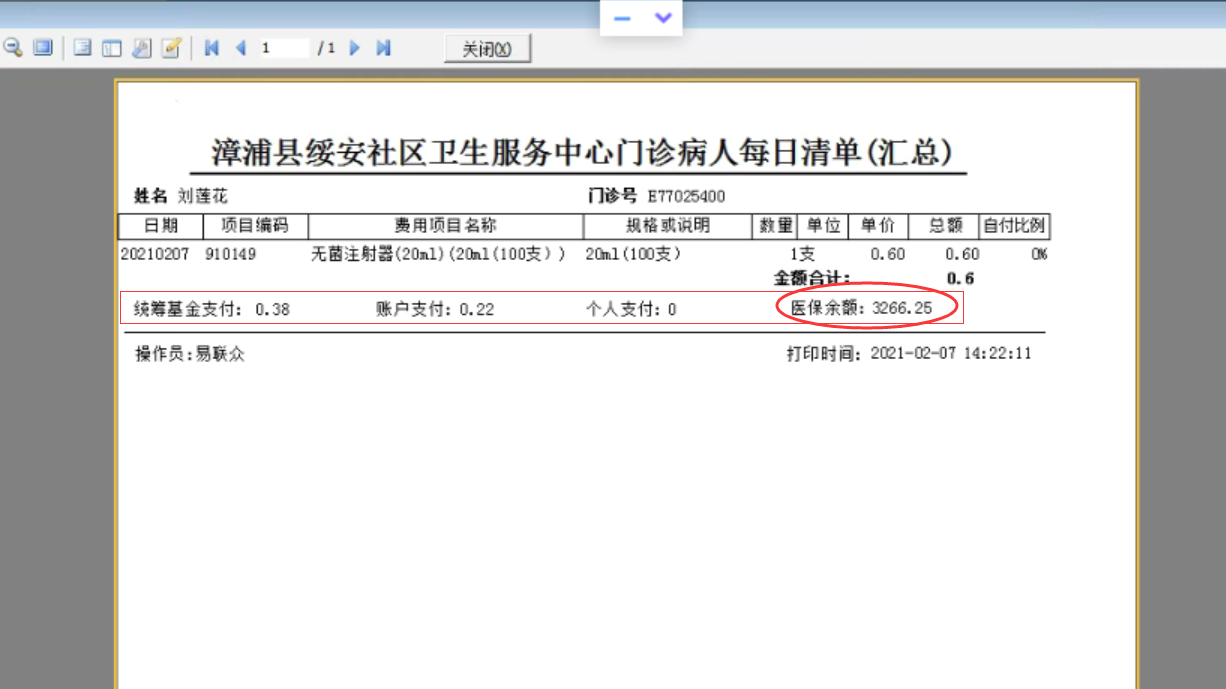The width and height of the screenshot is (1226, 689).
Task: Click the minus icon on top floating bar
Action: [622, 18]
